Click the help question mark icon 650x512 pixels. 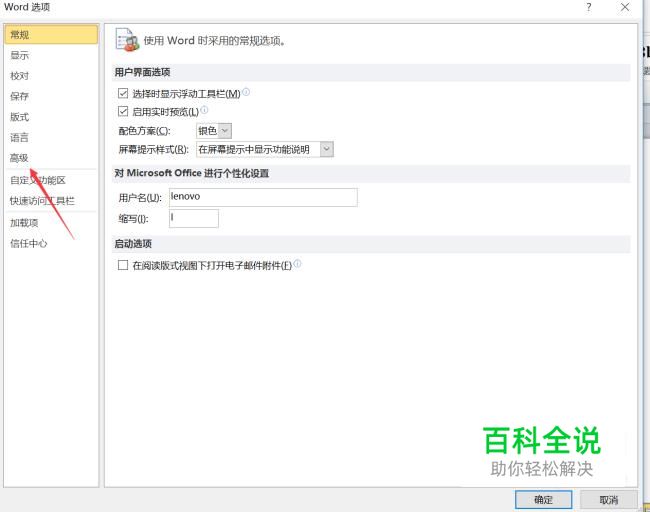[589, 7]
